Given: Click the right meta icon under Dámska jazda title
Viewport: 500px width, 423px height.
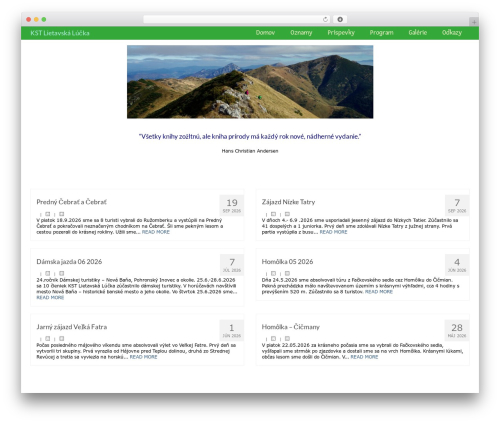Looking at the screenshot, I should pyautogui.click(x=62, y=273).
